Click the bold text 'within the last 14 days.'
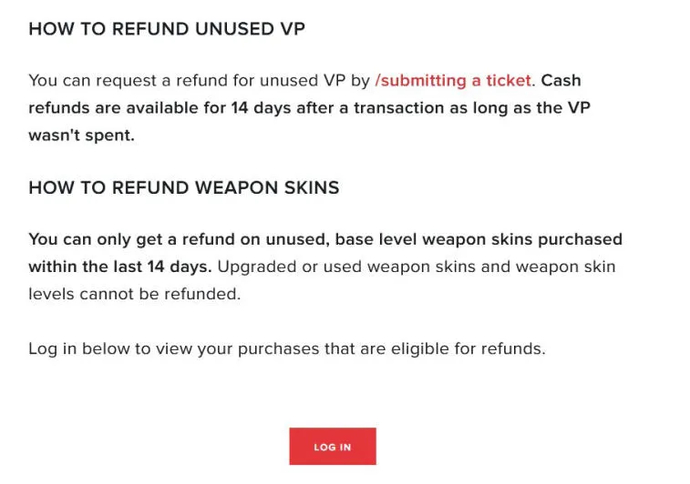690x484 pixels. (120, 266)
